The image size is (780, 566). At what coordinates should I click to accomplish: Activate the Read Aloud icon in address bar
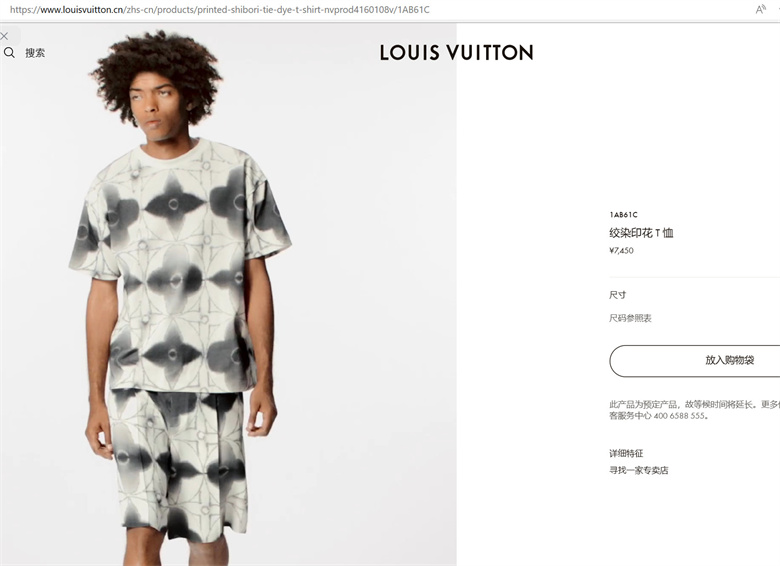(x=760, y=9)
